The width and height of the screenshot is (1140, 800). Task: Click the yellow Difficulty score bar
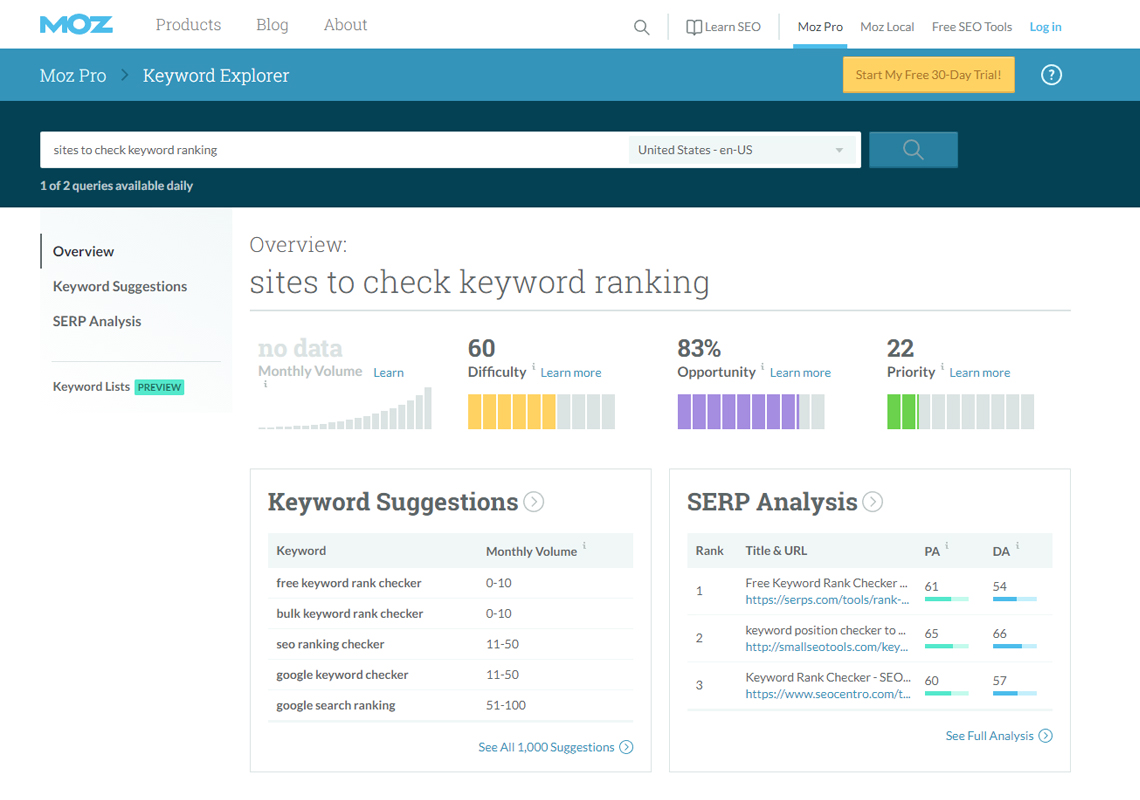(x=541, y=412)
